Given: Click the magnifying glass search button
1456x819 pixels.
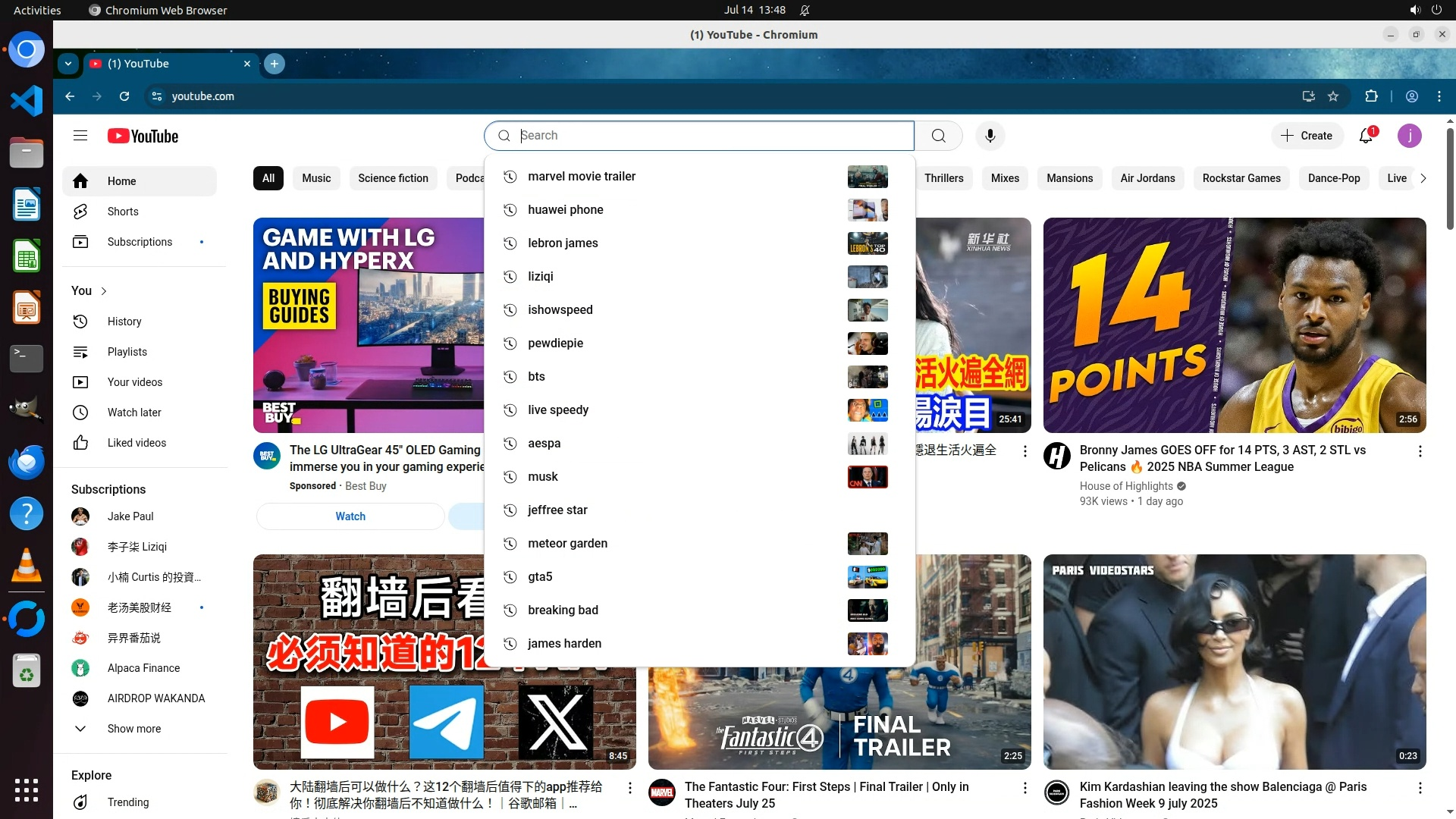Looking at the screenshot, I should [938, 136].
